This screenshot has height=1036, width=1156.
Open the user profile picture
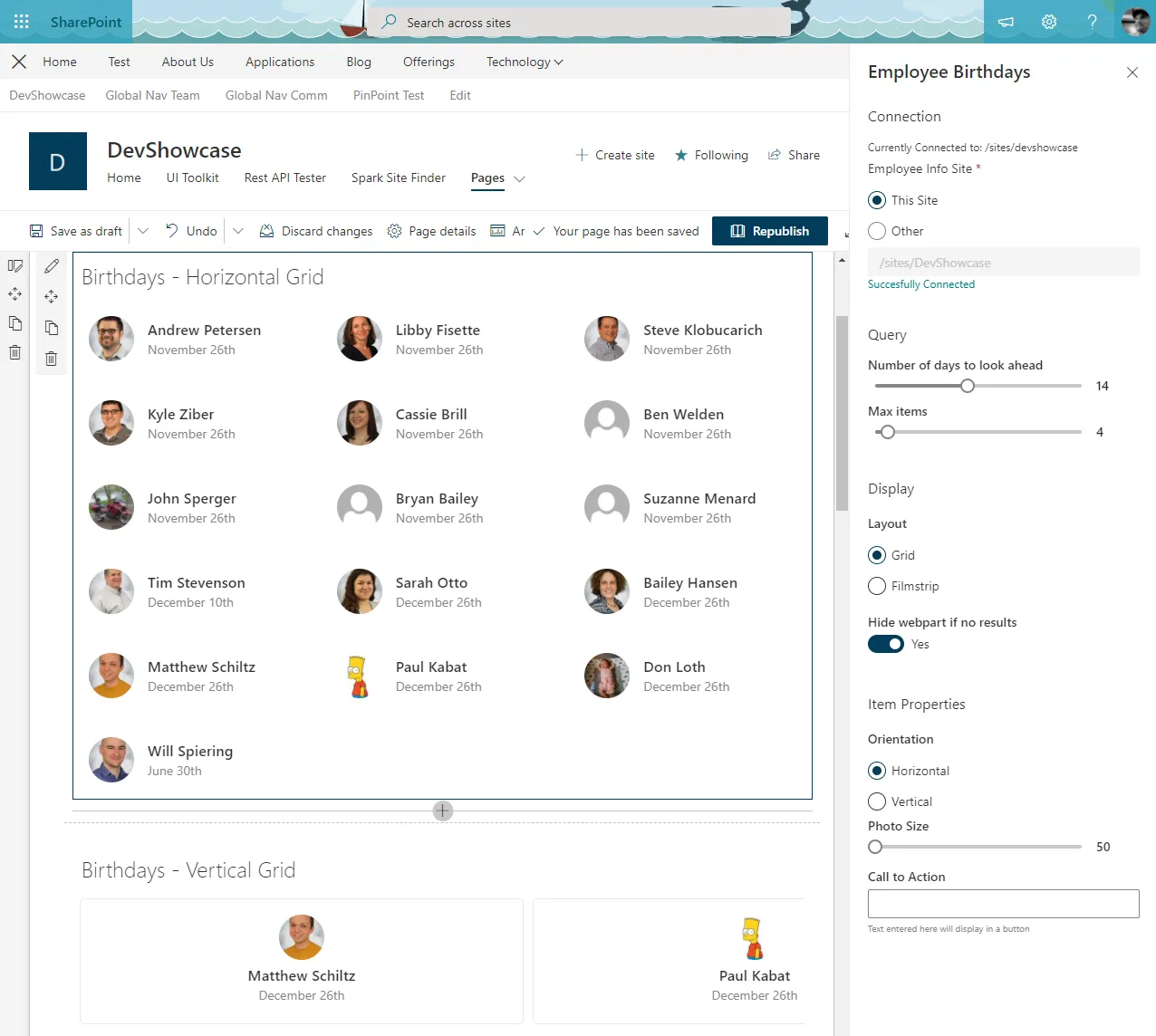[1135, 22]
